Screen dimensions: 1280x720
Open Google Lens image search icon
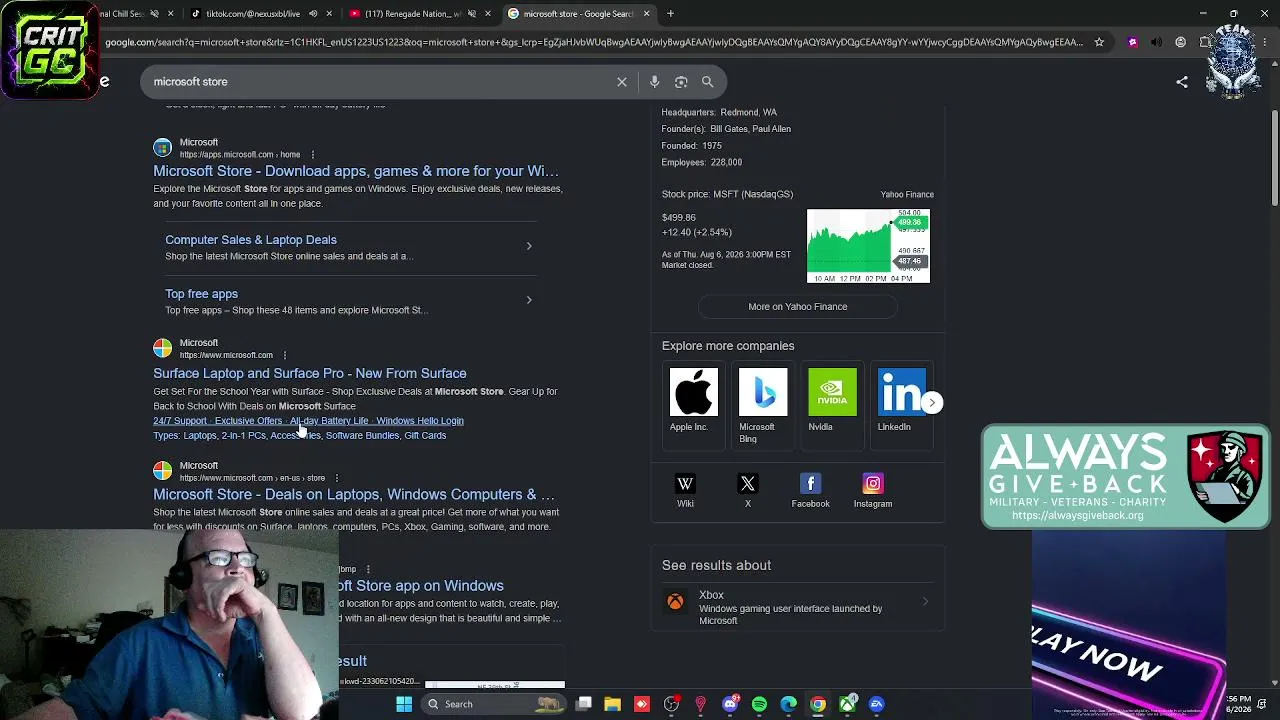coord(681,82)
